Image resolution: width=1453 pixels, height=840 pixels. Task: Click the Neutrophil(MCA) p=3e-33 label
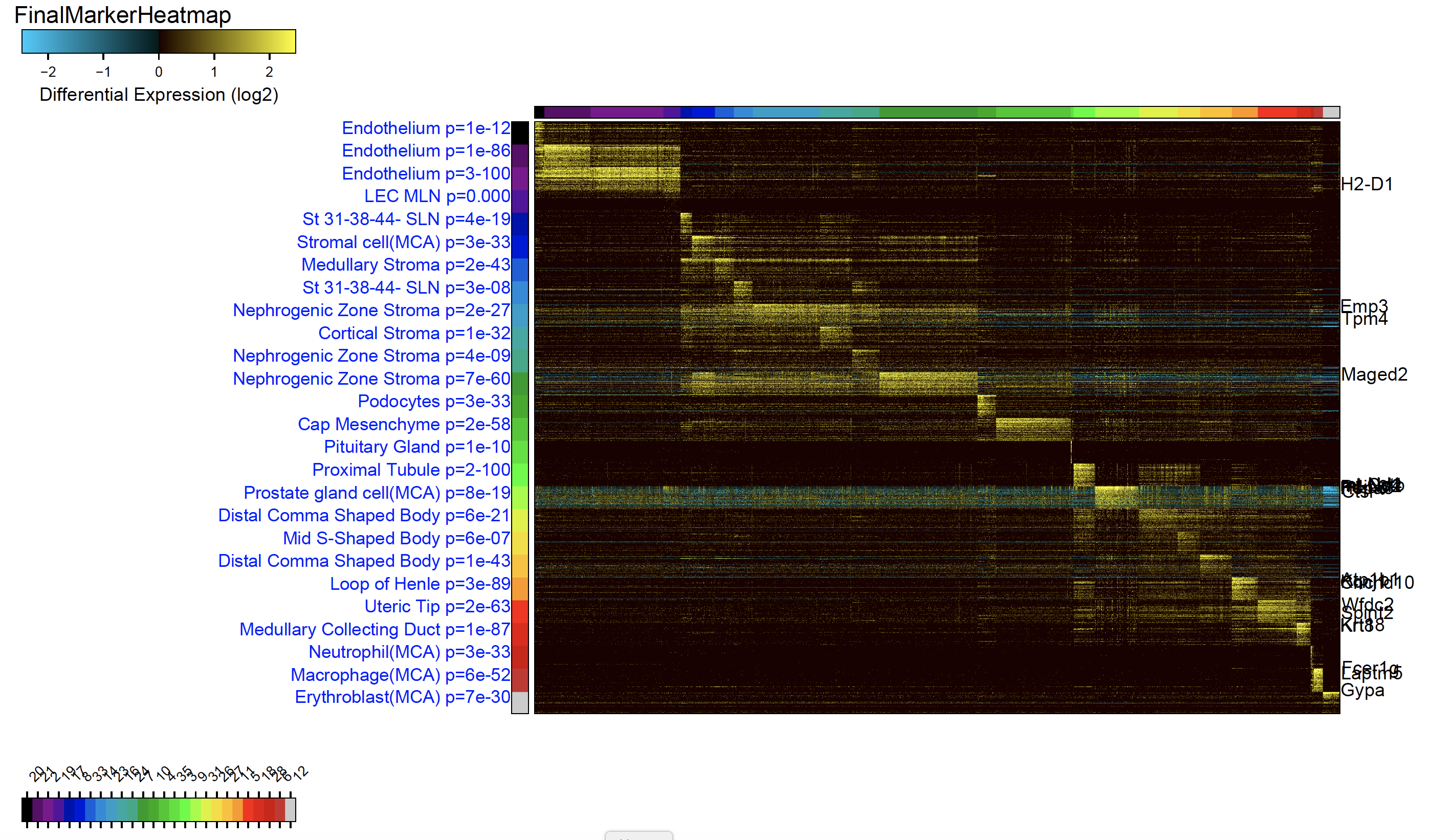click(x=409, y=652)
